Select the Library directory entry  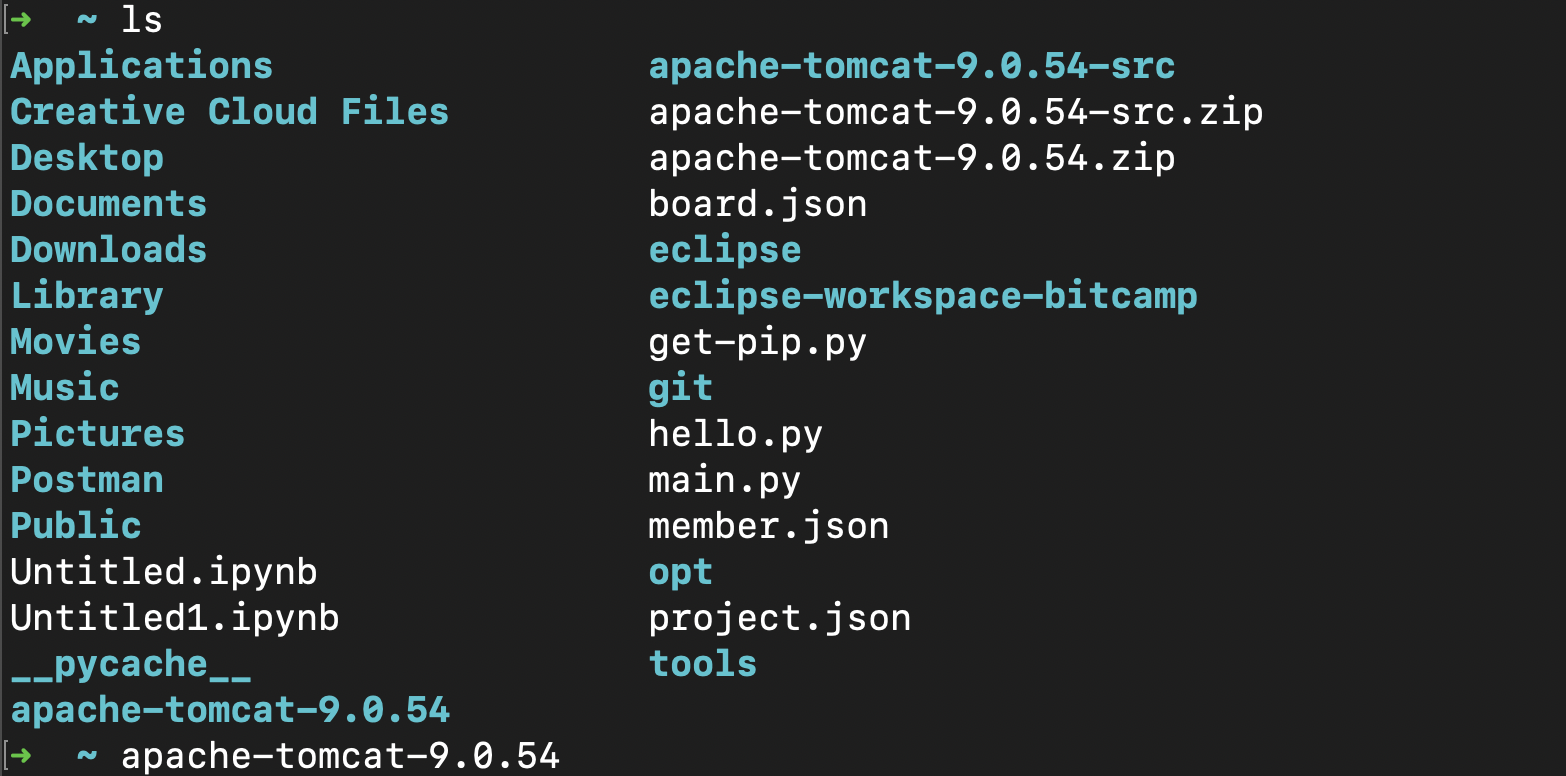click(87, 296)
